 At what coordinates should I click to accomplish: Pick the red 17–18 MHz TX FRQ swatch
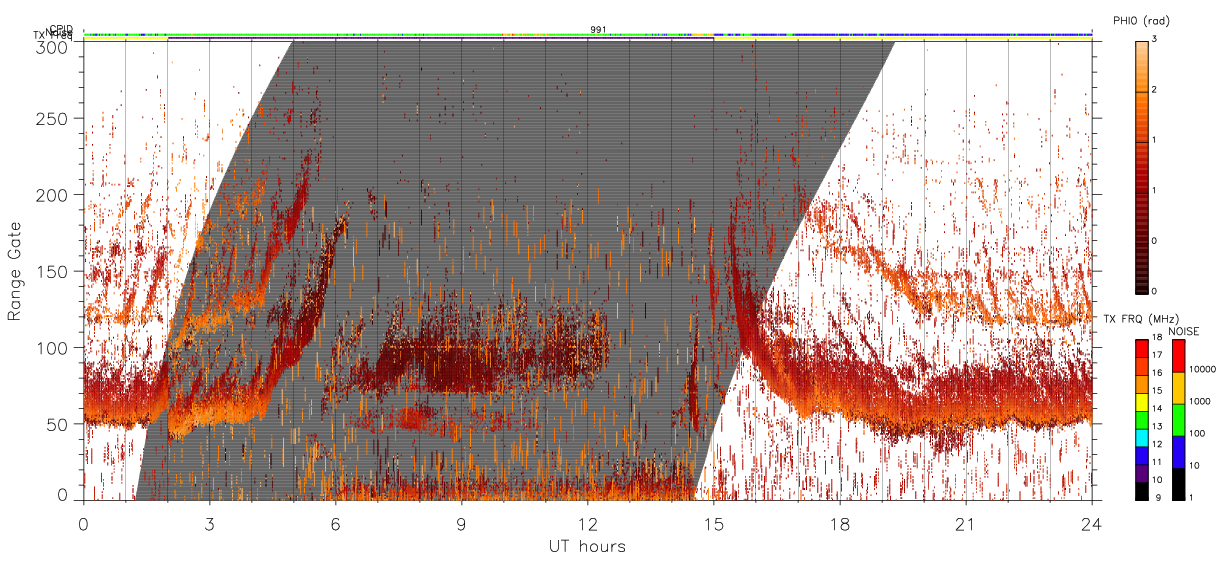click(x=1142, y=349)
